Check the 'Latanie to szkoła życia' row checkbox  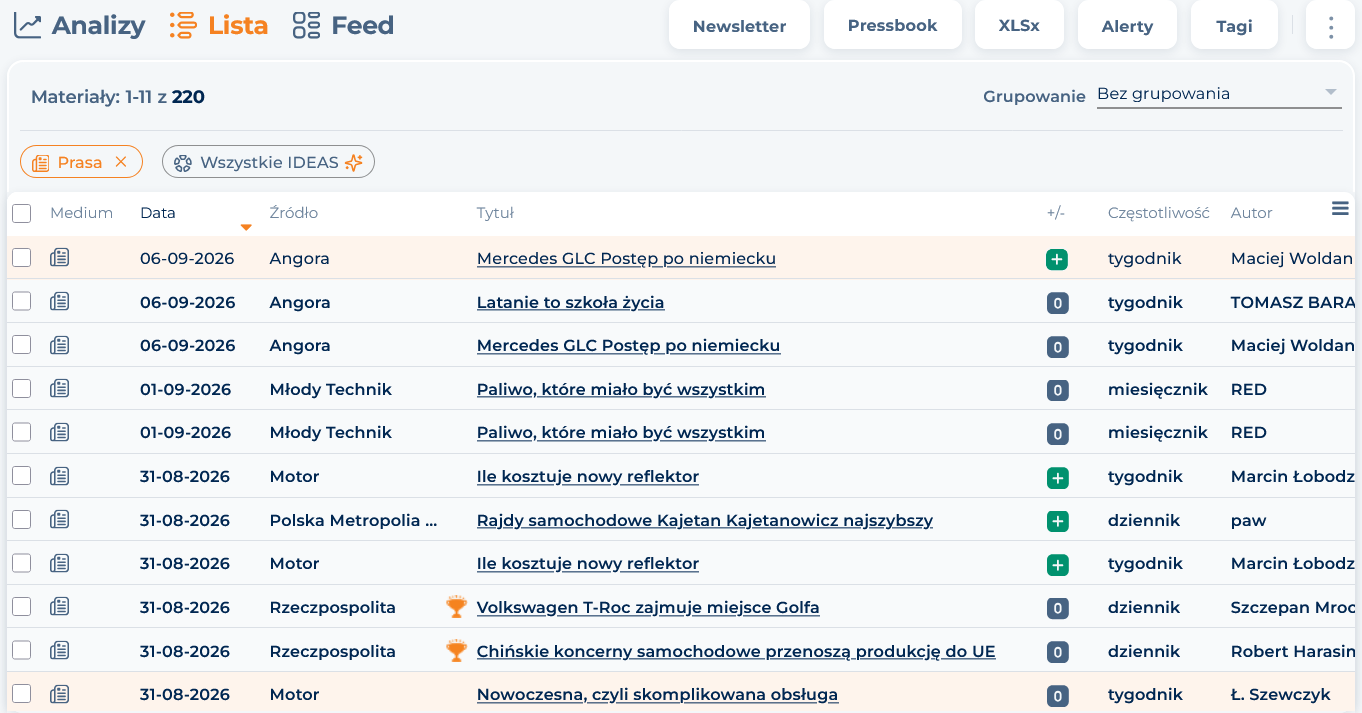coord(22,302)
